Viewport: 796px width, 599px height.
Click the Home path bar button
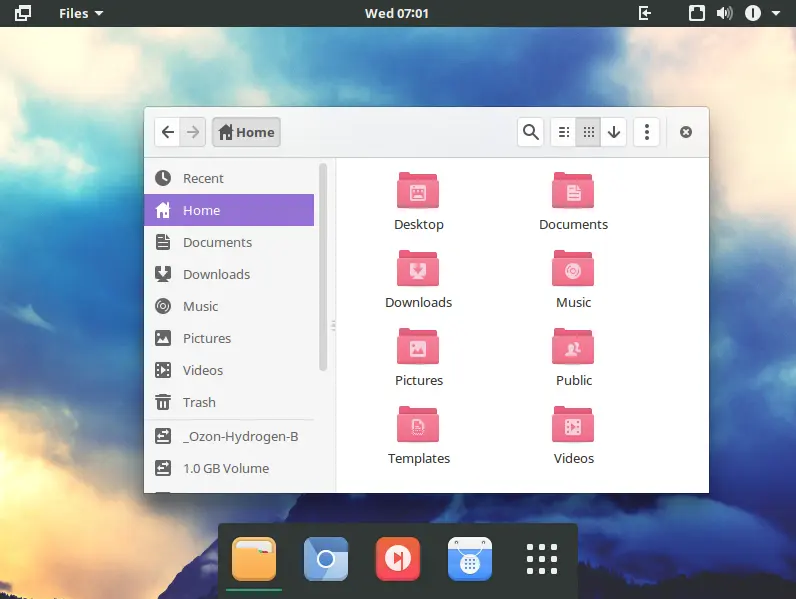(x=246, y=132)
